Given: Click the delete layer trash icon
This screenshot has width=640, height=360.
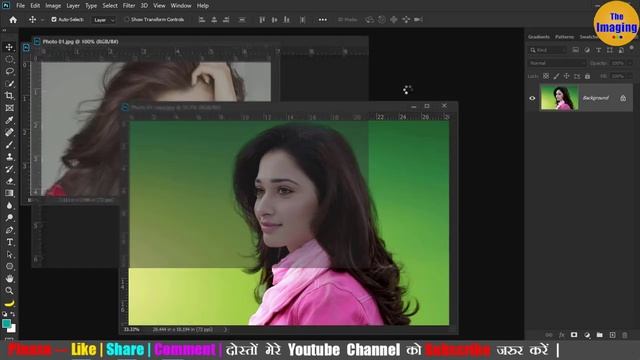Looking at the screenshot, I should 624,335.
